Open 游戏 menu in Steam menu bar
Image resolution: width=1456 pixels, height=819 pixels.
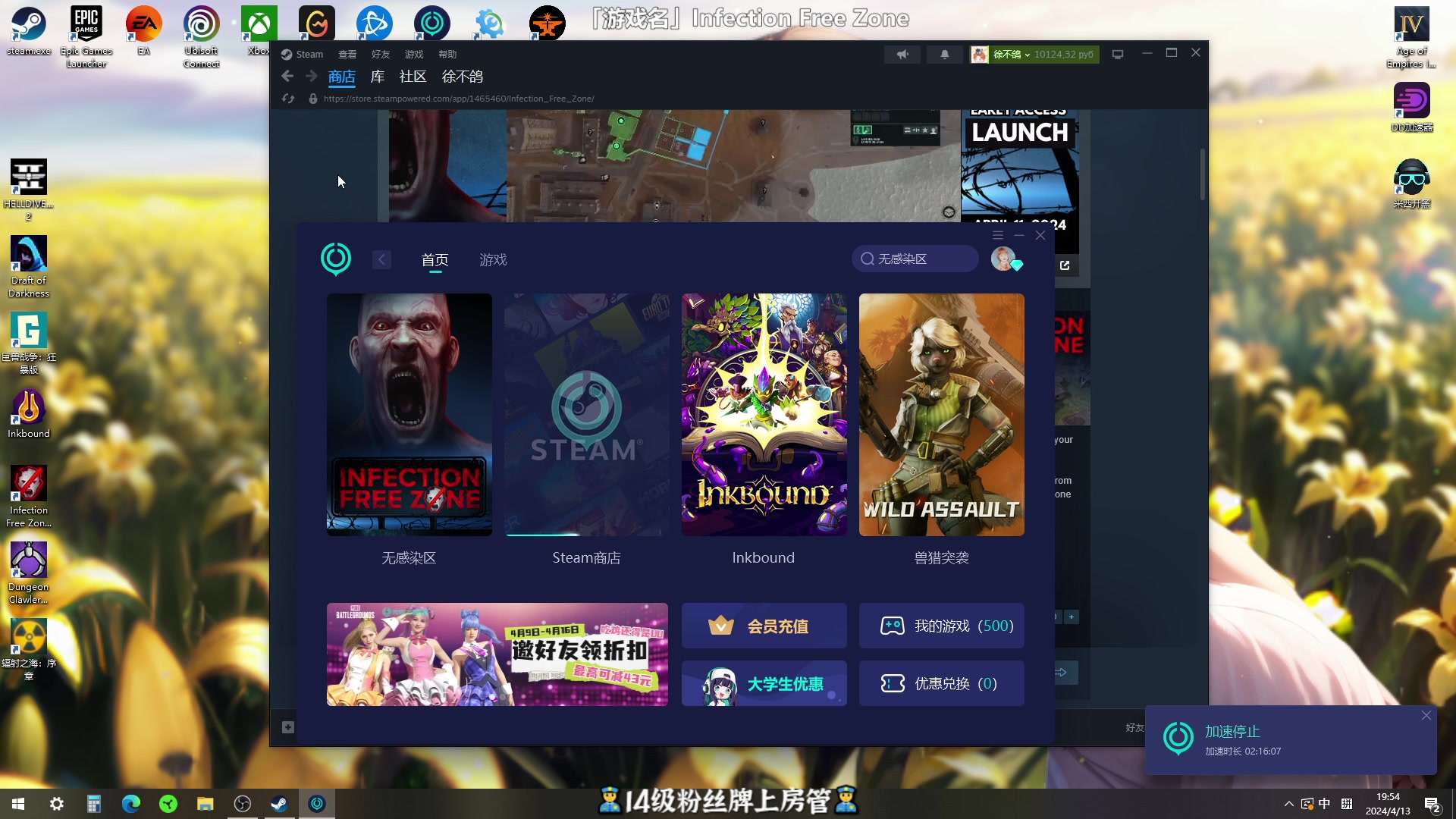pos(414,54)
